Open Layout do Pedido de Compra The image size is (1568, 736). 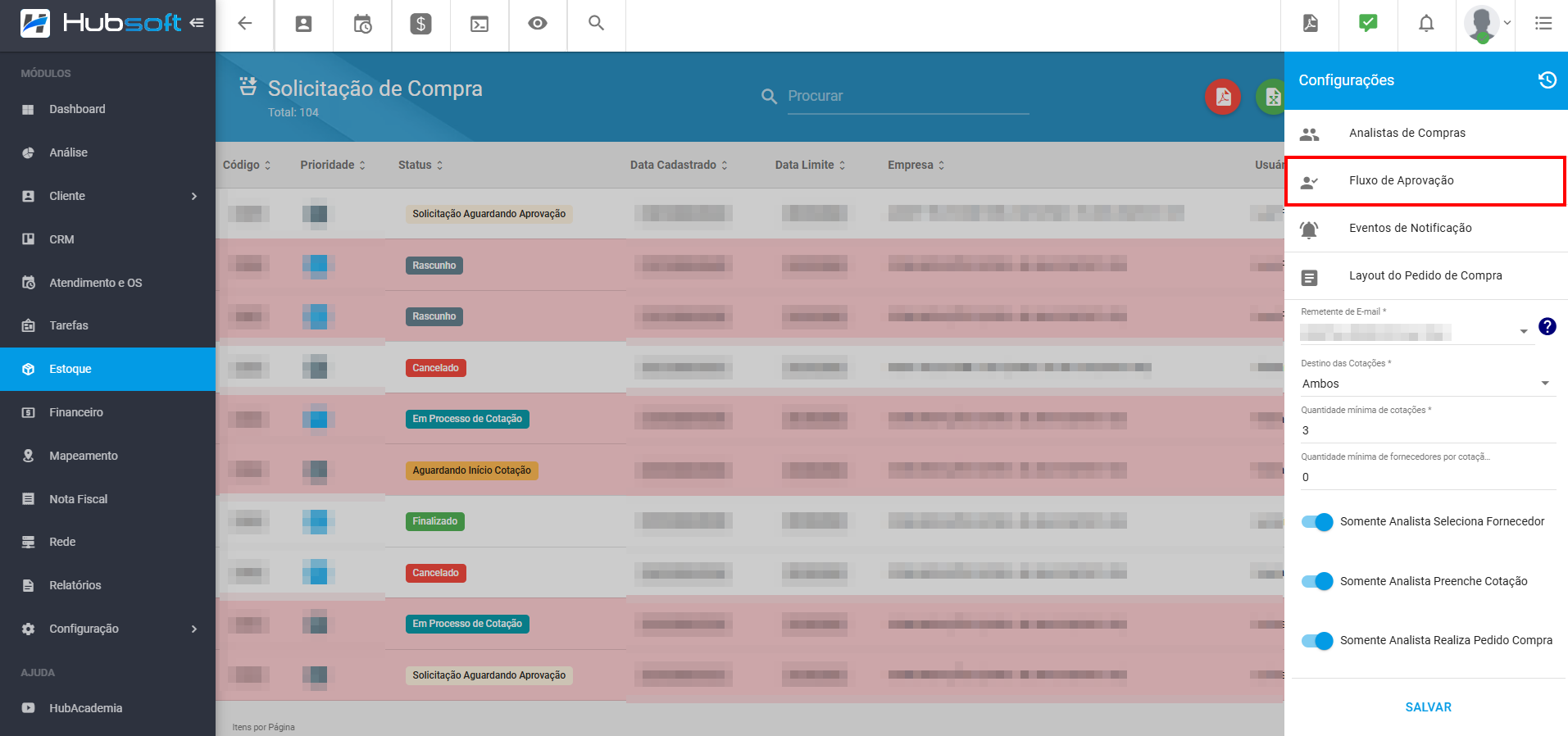coord(1426,275)
